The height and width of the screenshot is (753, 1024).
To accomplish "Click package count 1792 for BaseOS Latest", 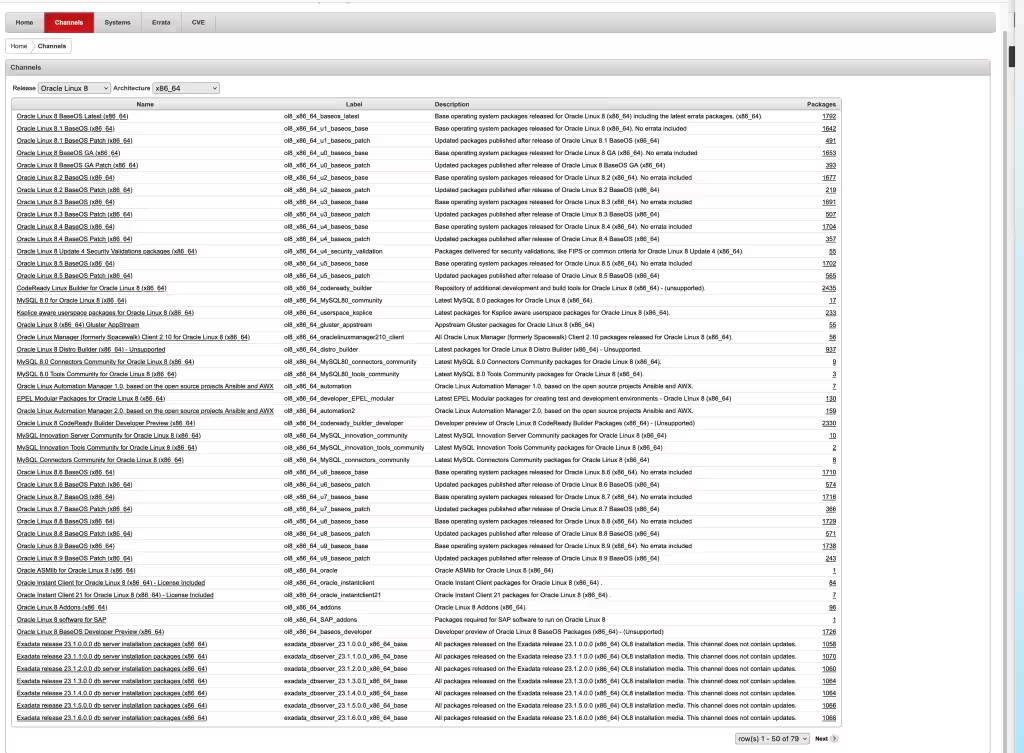I will coord(829,116).
